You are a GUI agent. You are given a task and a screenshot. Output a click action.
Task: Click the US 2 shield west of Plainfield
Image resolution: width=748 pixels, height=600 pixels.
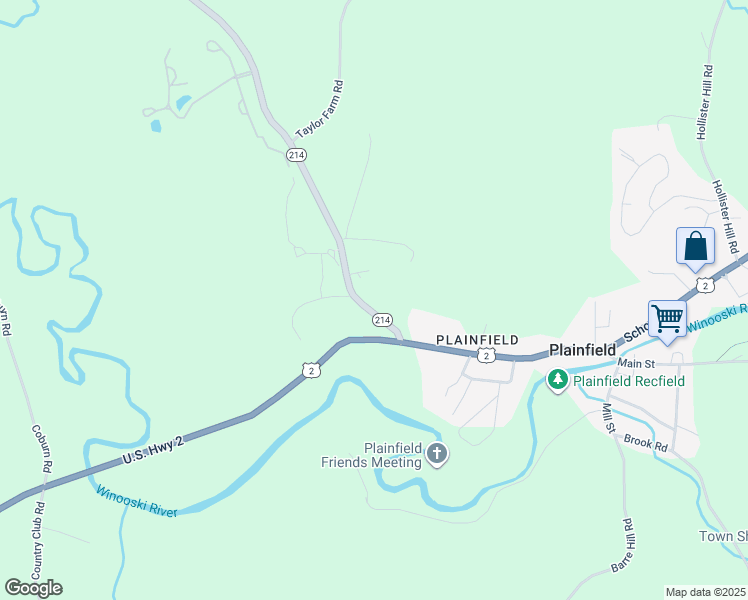tap(311, 370)
